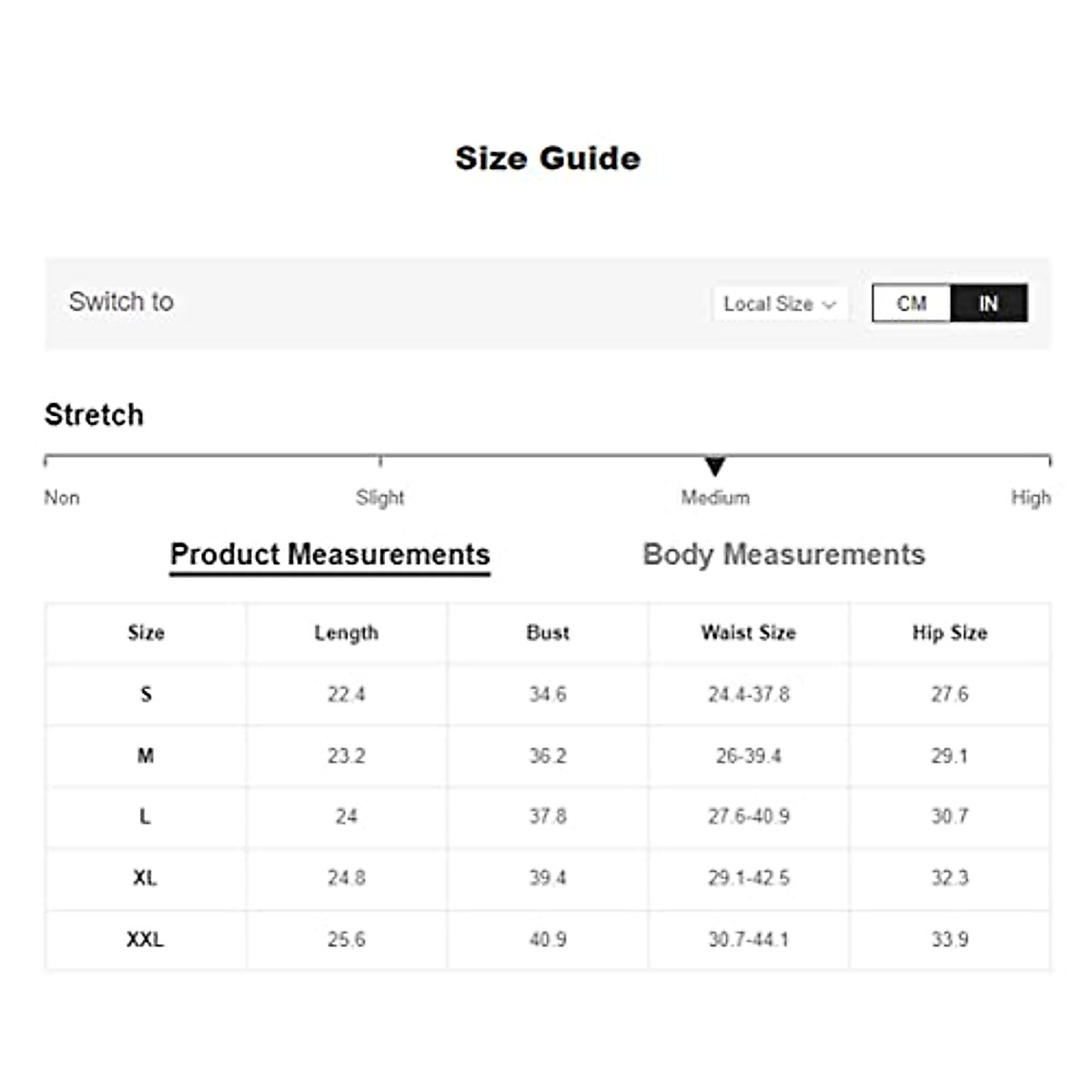This screenshot has width=1092, height=1092.
Task: Select the XXL size row label
Action: (x=146, y=939)
